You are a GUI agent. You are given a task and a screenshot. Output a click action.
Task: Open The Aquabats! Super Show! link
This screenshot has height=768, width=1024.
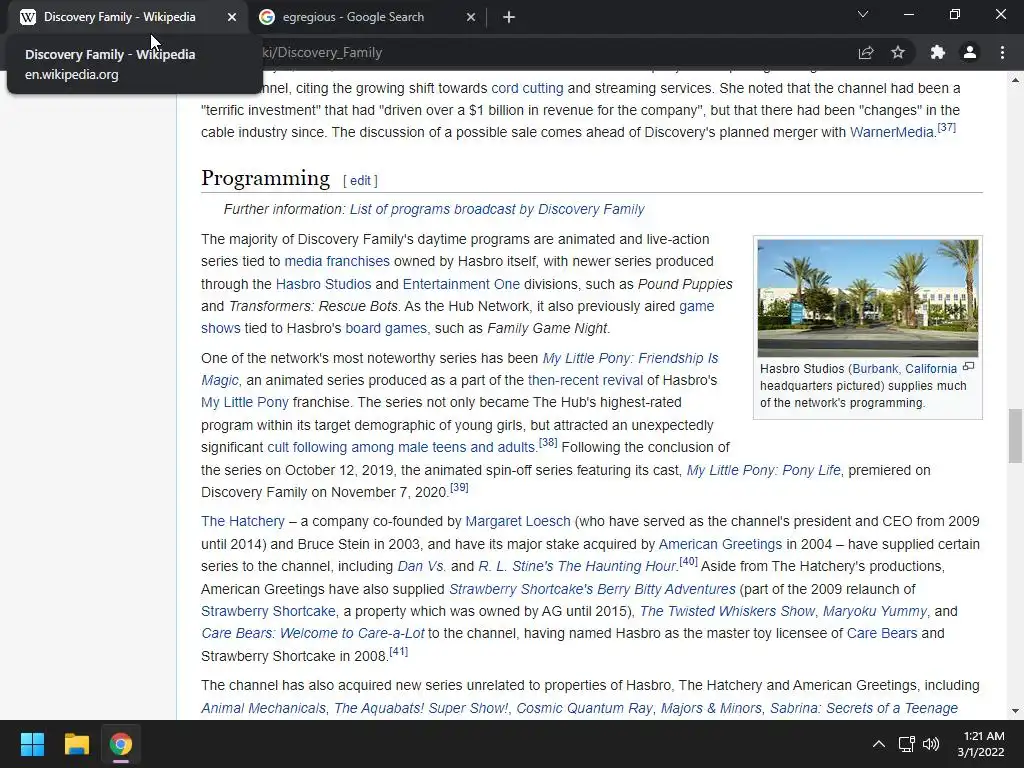coord(421,708)
